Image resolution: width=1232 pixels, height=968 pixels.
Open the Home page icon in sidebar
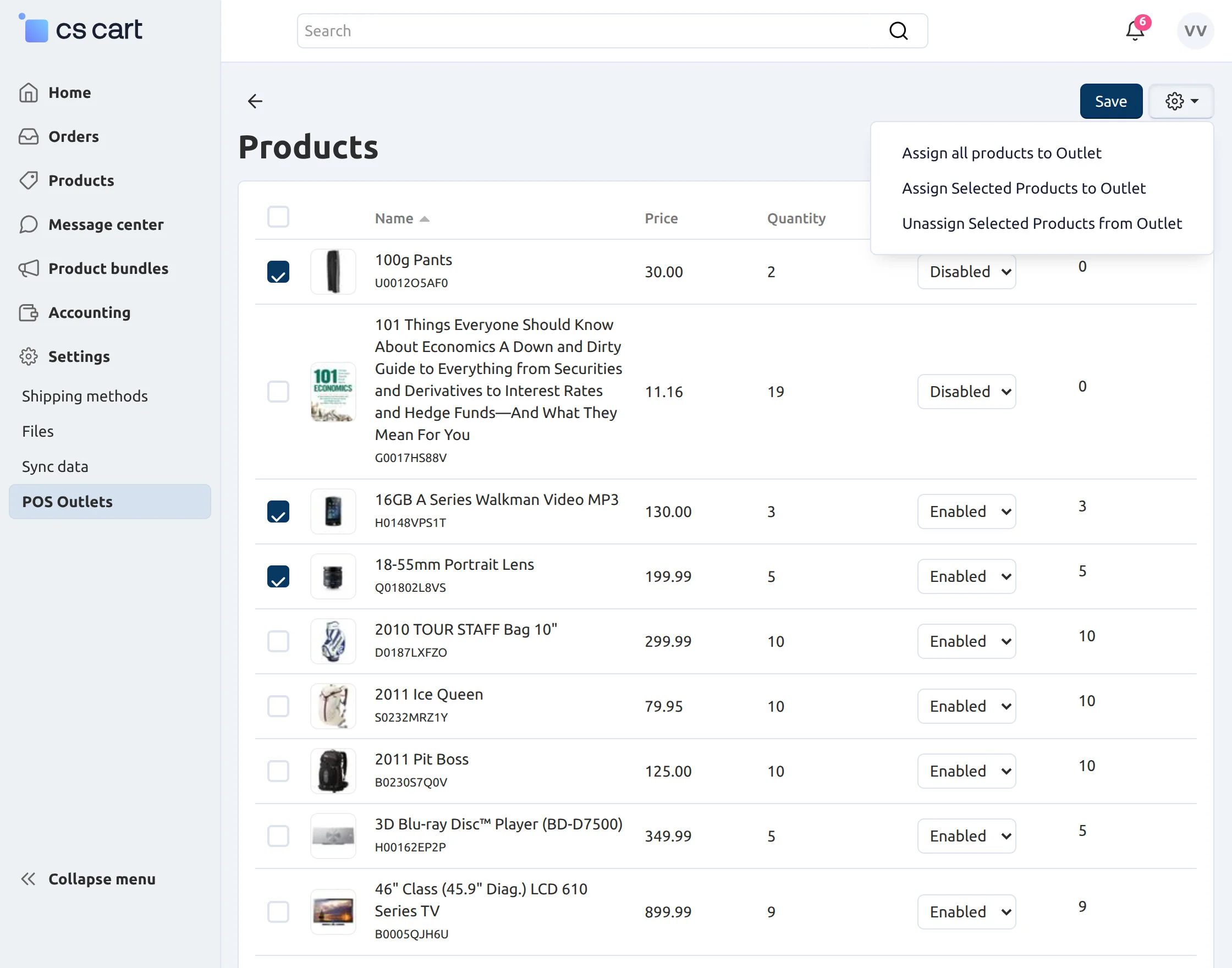[29, 92]
